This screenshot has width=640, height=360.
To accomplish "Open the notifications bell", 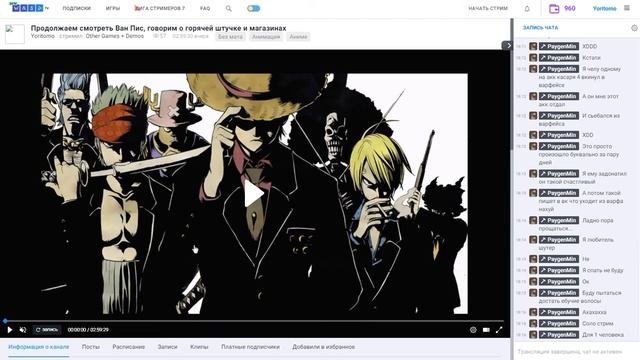I will (527, 8).
